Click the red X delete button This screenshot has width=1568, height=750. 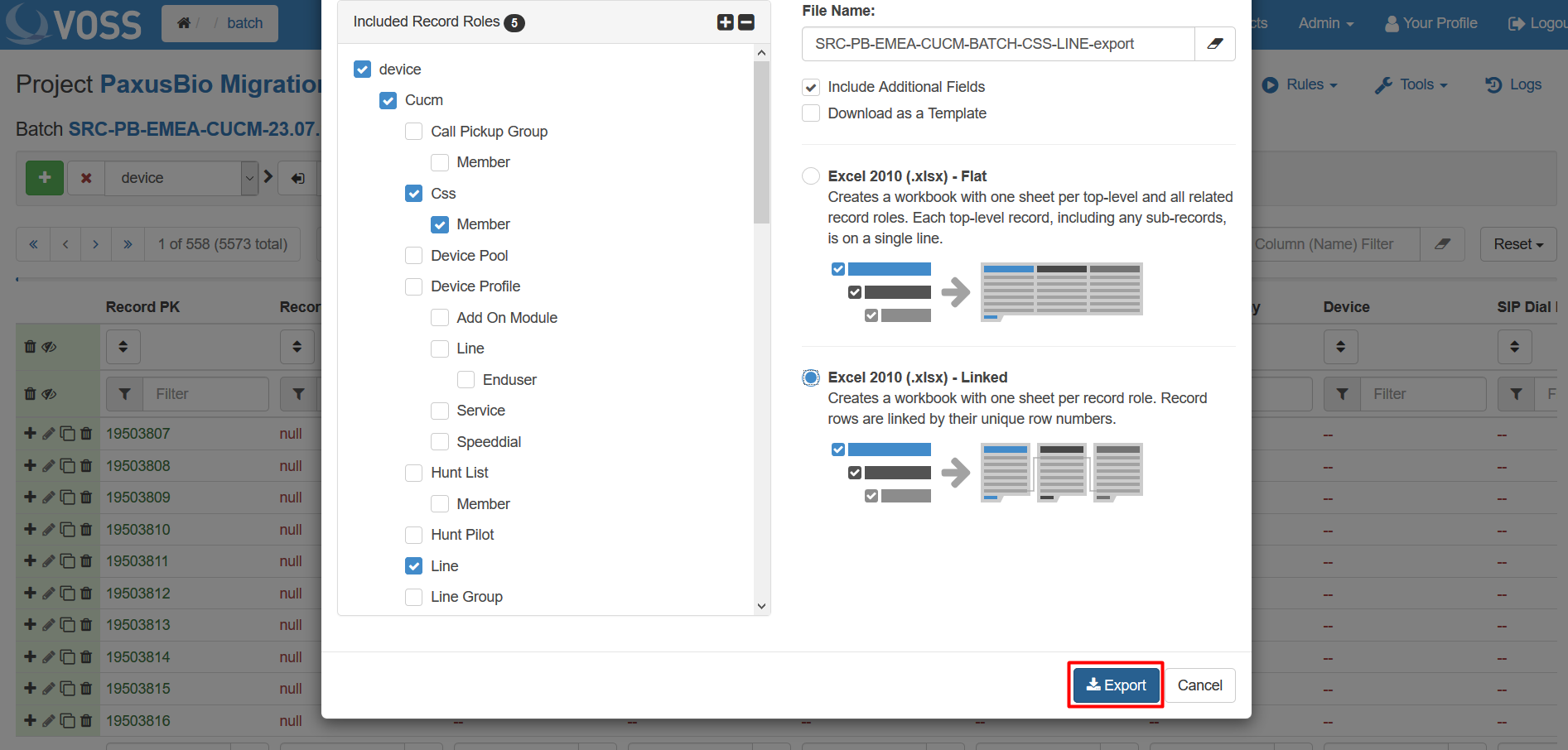tap(86, 178)
